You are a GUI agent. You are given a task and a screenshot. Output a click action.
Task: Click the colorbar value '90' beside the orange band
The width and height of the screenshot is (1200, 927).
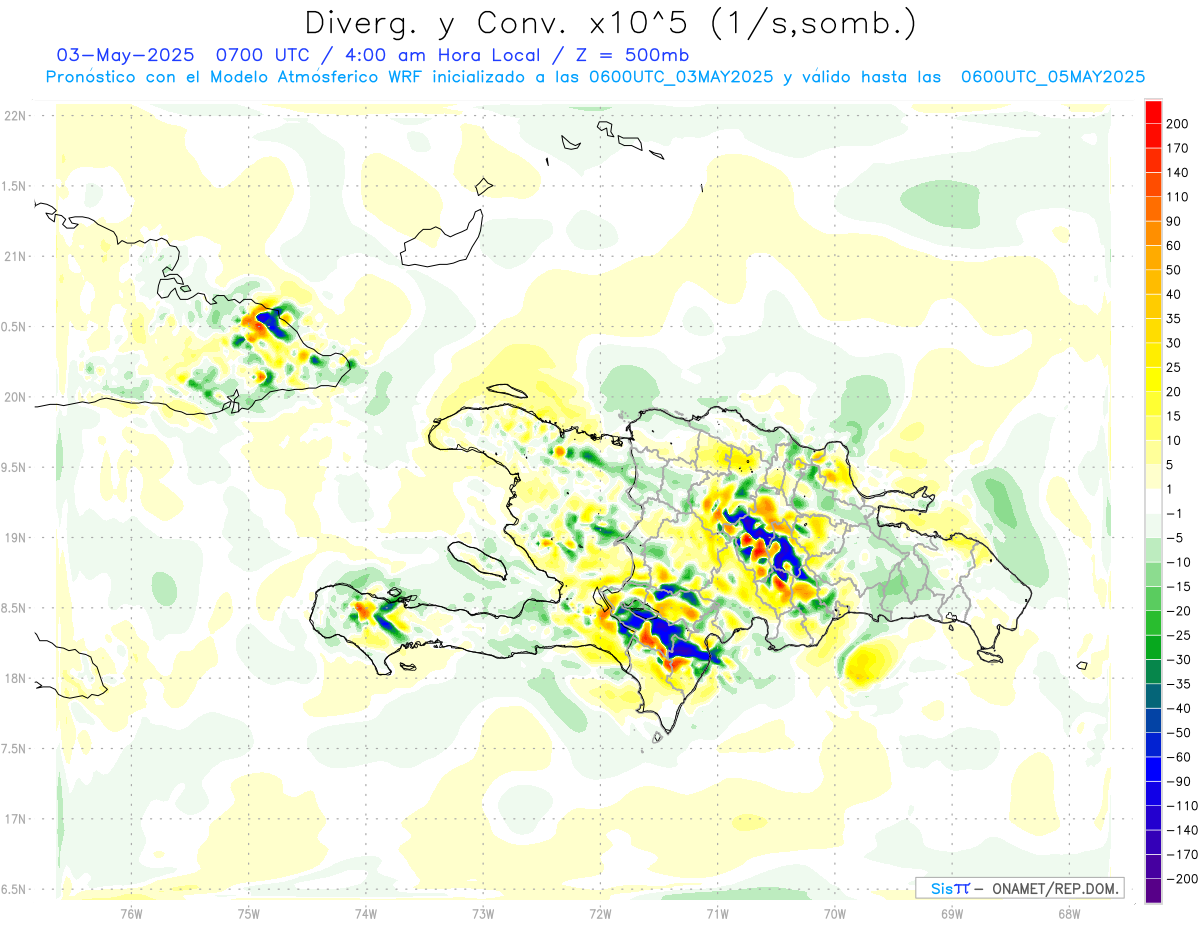[x=1175, y=221]
